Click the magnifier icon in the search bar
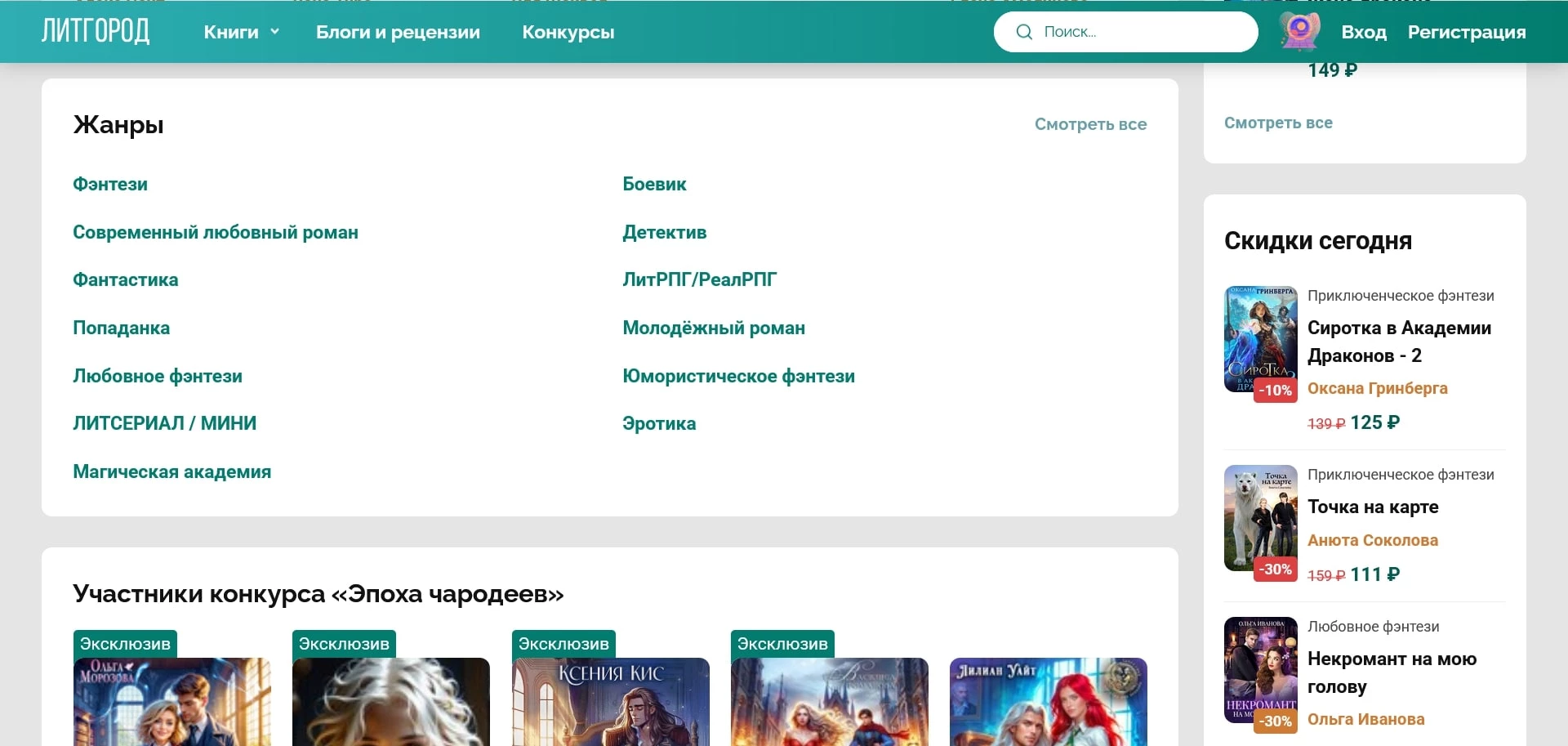 (1023, 31)
